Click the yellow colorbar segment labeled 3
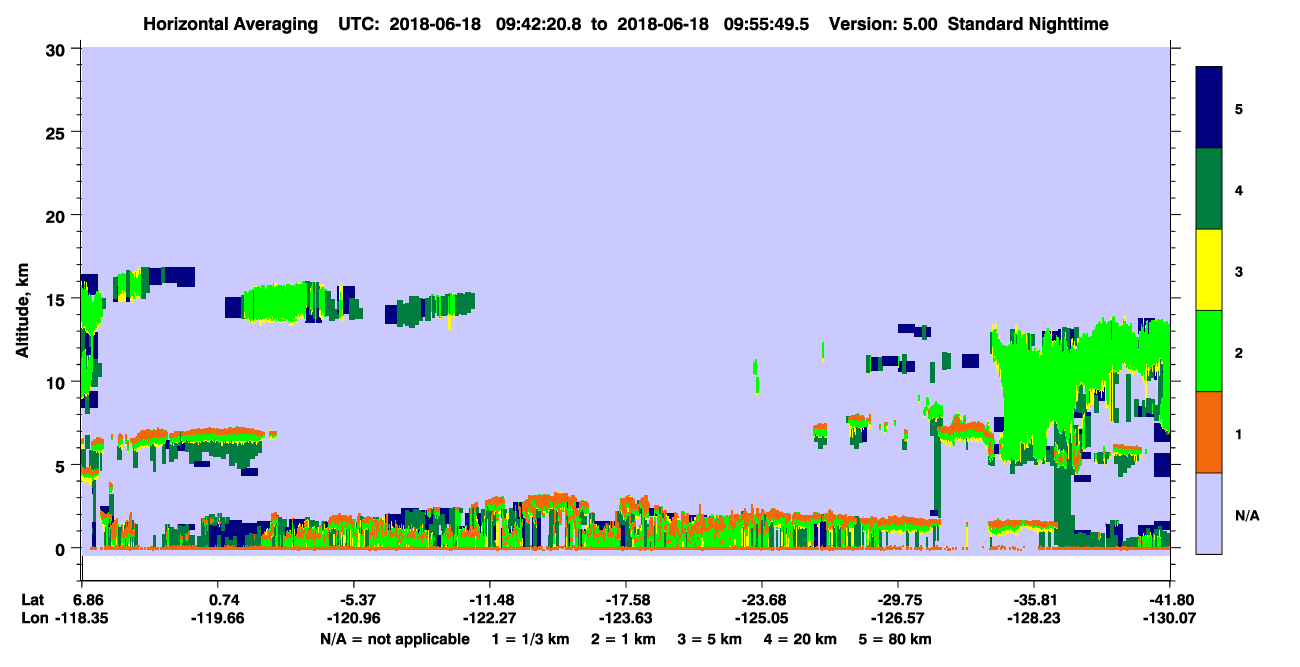This screenshot has width=1300, height=667. pos(1209,270)
